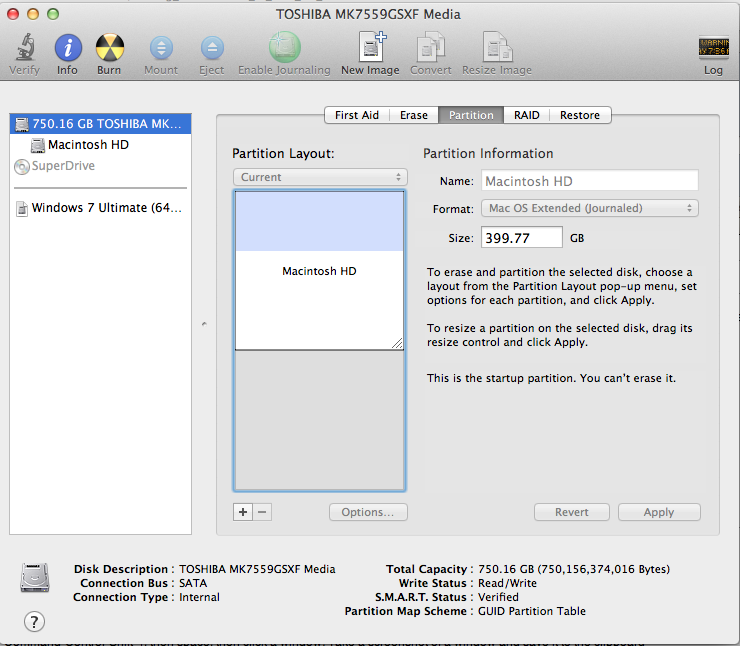Image resolution: width=740 pixels, height=646 pixels.
Task: Switch to the First Aid tab
Action: point(357,115)
